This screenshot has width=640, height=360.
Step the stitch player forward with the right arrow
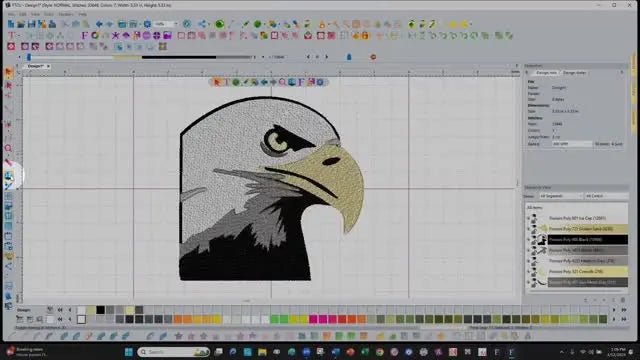(327, 57)
